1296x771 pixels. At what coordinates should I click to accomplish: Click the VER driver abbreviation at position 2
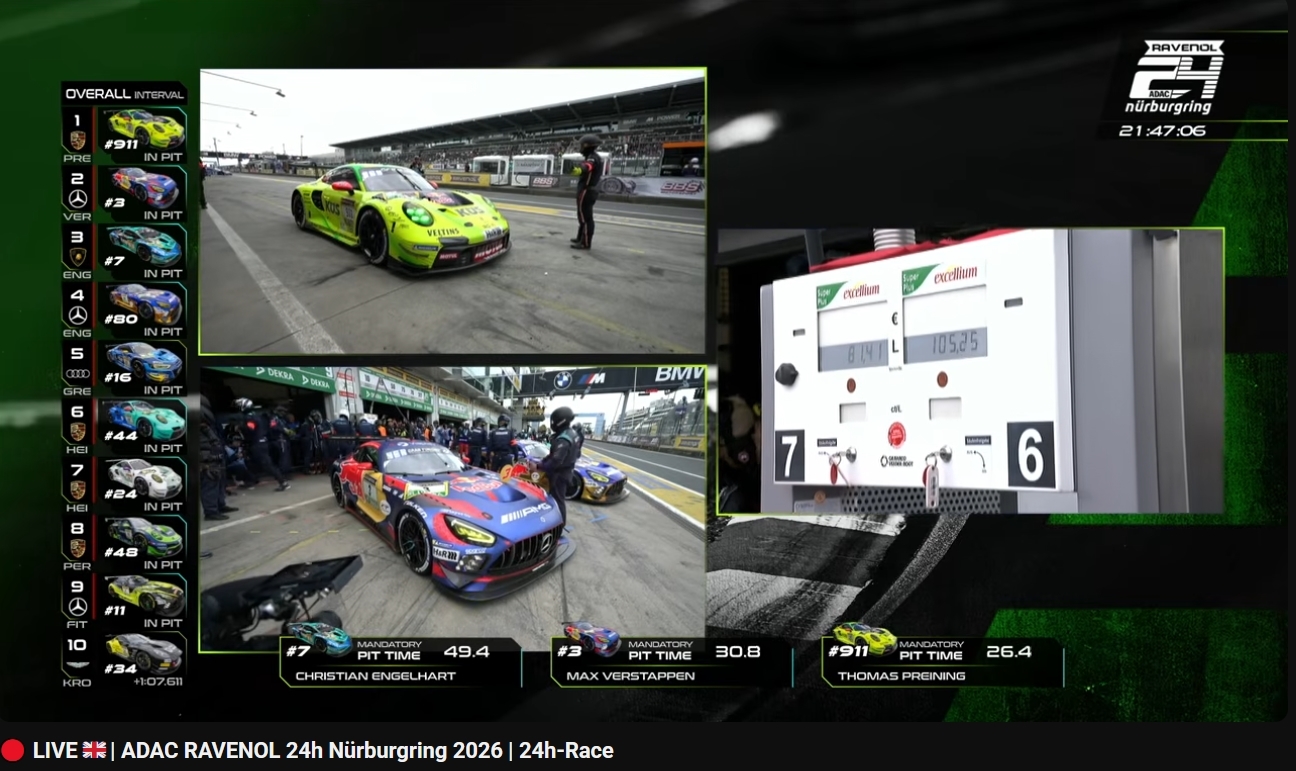[x=77, y=216]
